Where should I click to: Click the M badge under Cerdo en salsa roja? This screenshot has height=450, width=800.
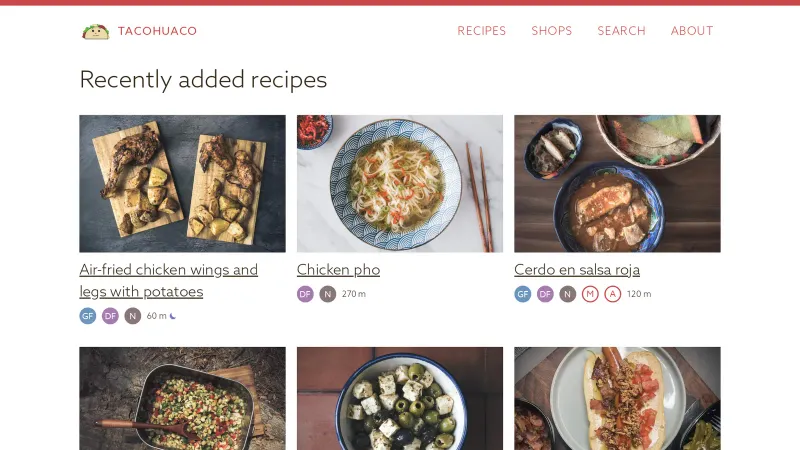(x=590, y=294)
